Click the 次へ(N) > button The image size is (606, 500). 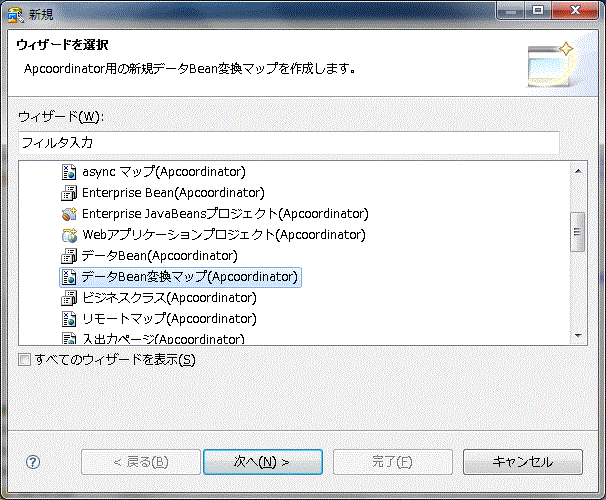(x=263, y=462)
